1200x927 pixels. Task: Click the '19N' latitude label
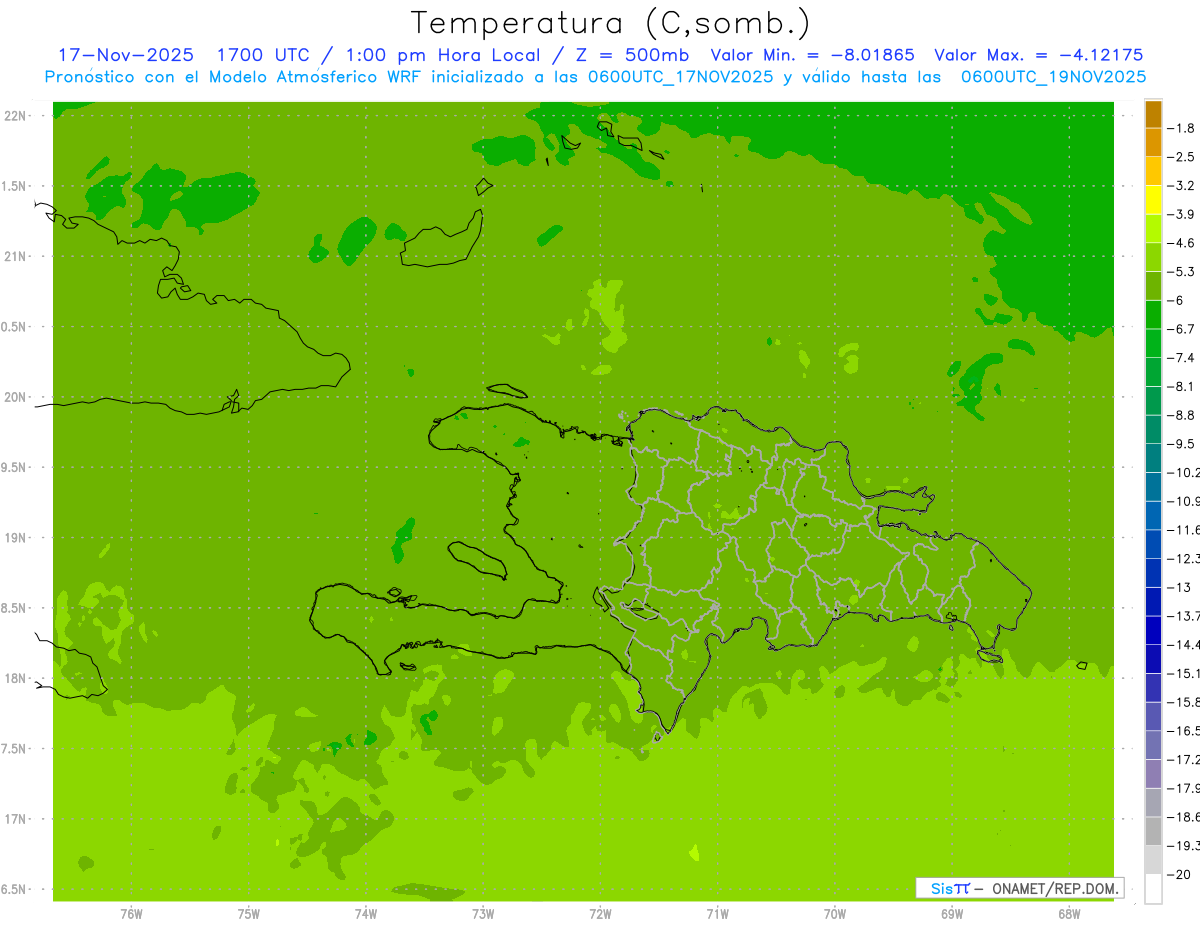tap(15, 538)
